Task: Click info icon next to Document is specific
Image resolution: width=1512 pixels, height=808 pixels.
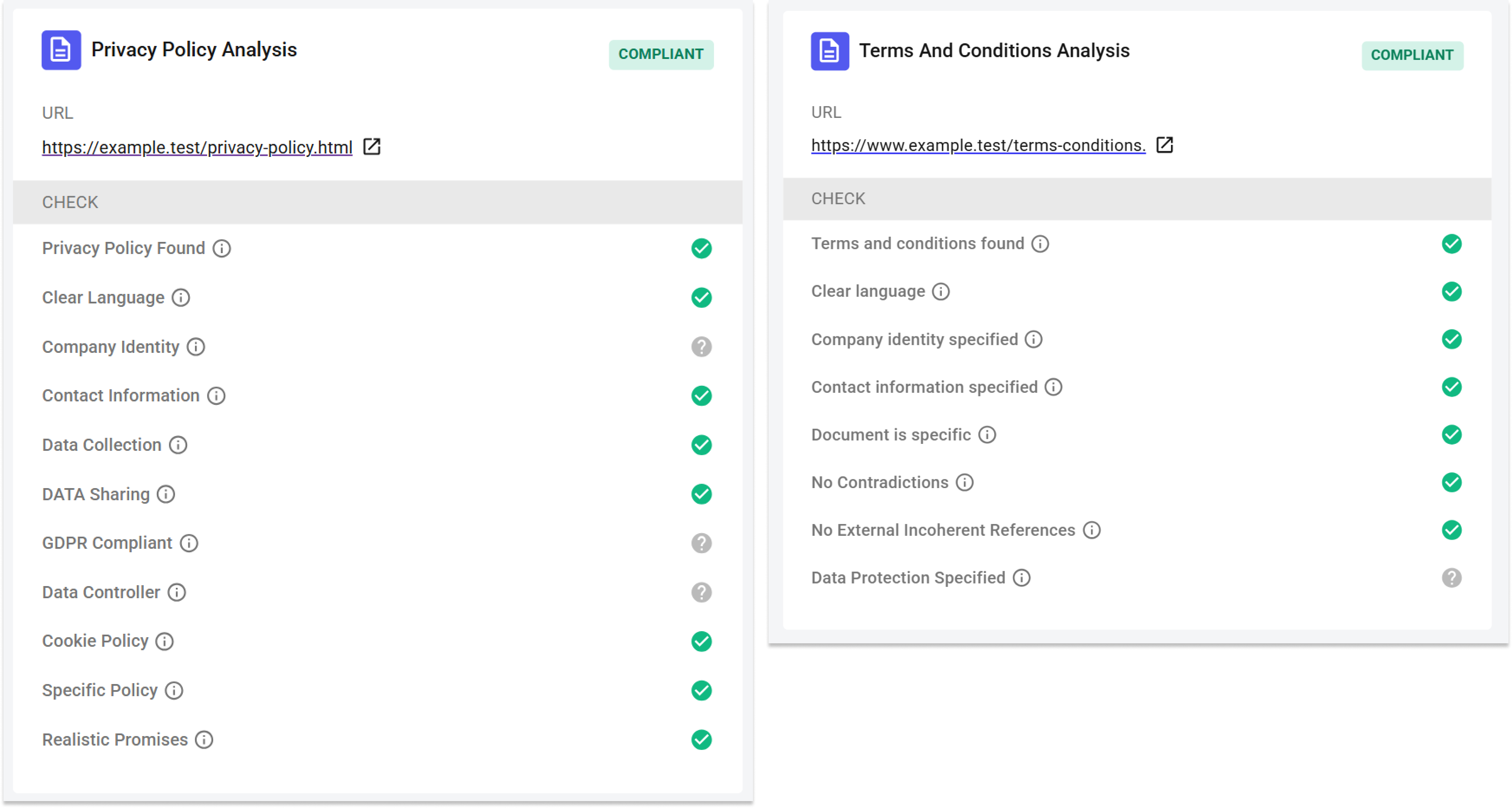Action: pyautogui.click(x=986, y=435)
